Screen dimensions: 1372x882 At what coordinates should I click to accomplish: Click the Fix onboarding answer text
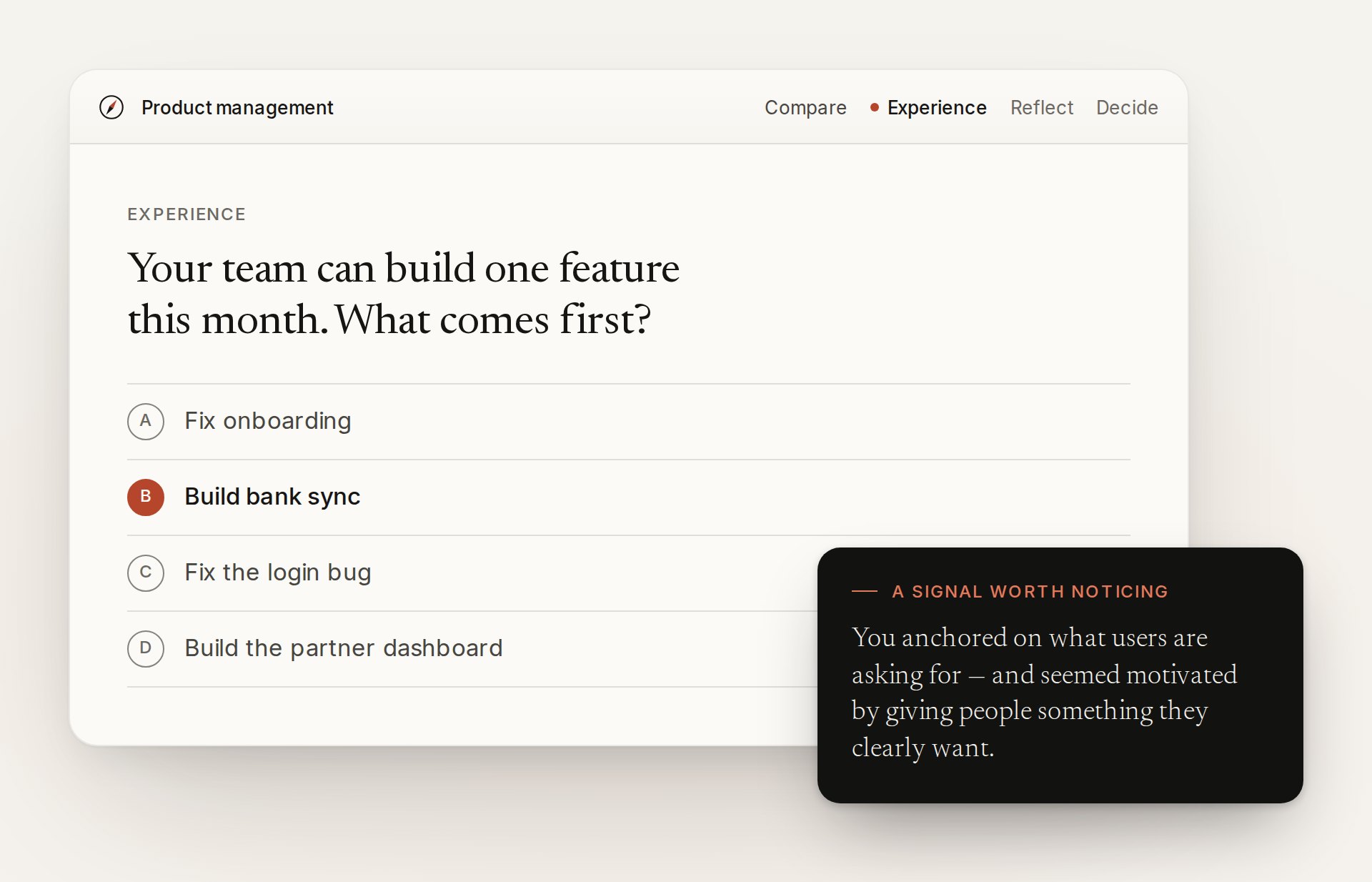(267, 421)
